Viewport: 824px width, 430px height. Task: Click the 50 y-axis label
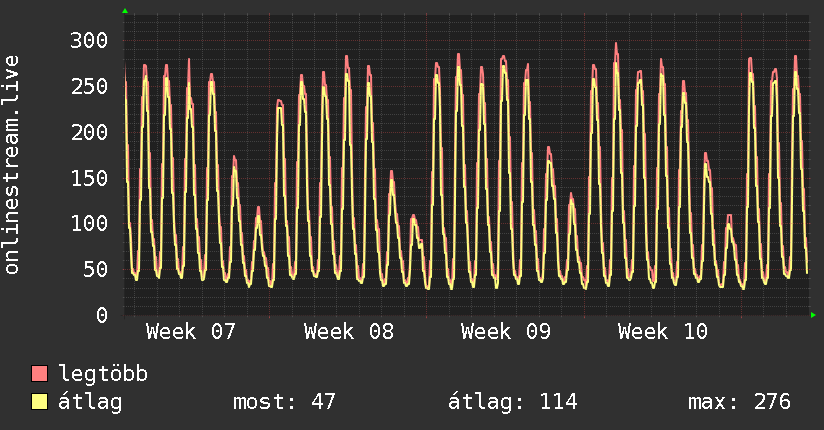(95, 269)
